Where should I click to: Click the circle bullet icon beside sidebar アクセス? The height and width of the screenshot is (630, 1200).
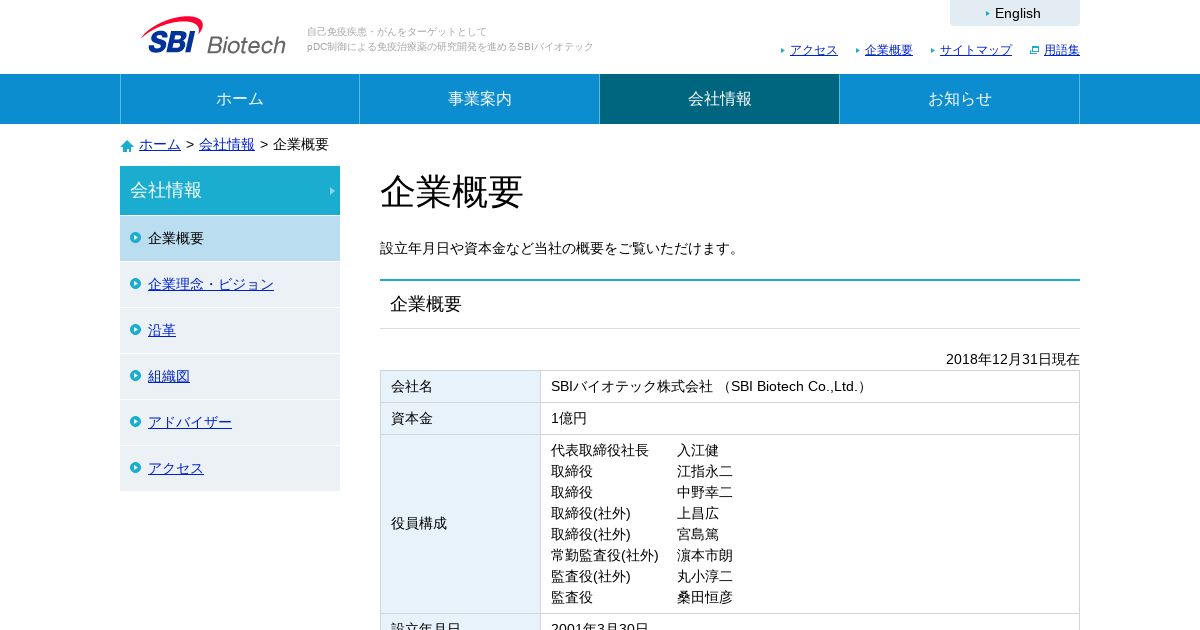pyautogui.click(x=135, y=468)
